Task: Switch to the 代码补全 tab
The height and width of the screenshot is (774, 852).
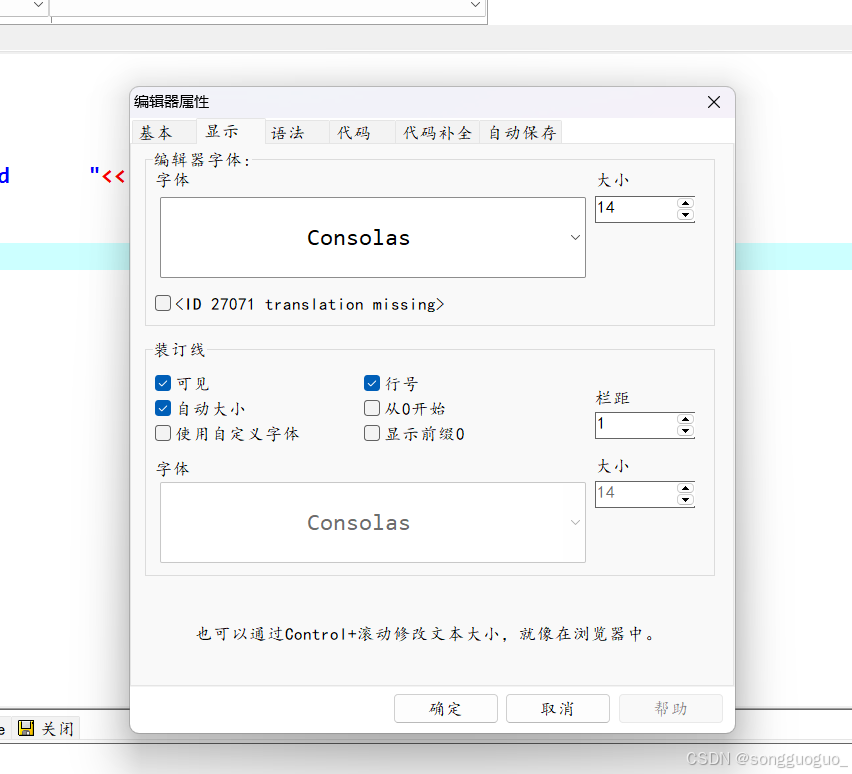Action: 437,131
